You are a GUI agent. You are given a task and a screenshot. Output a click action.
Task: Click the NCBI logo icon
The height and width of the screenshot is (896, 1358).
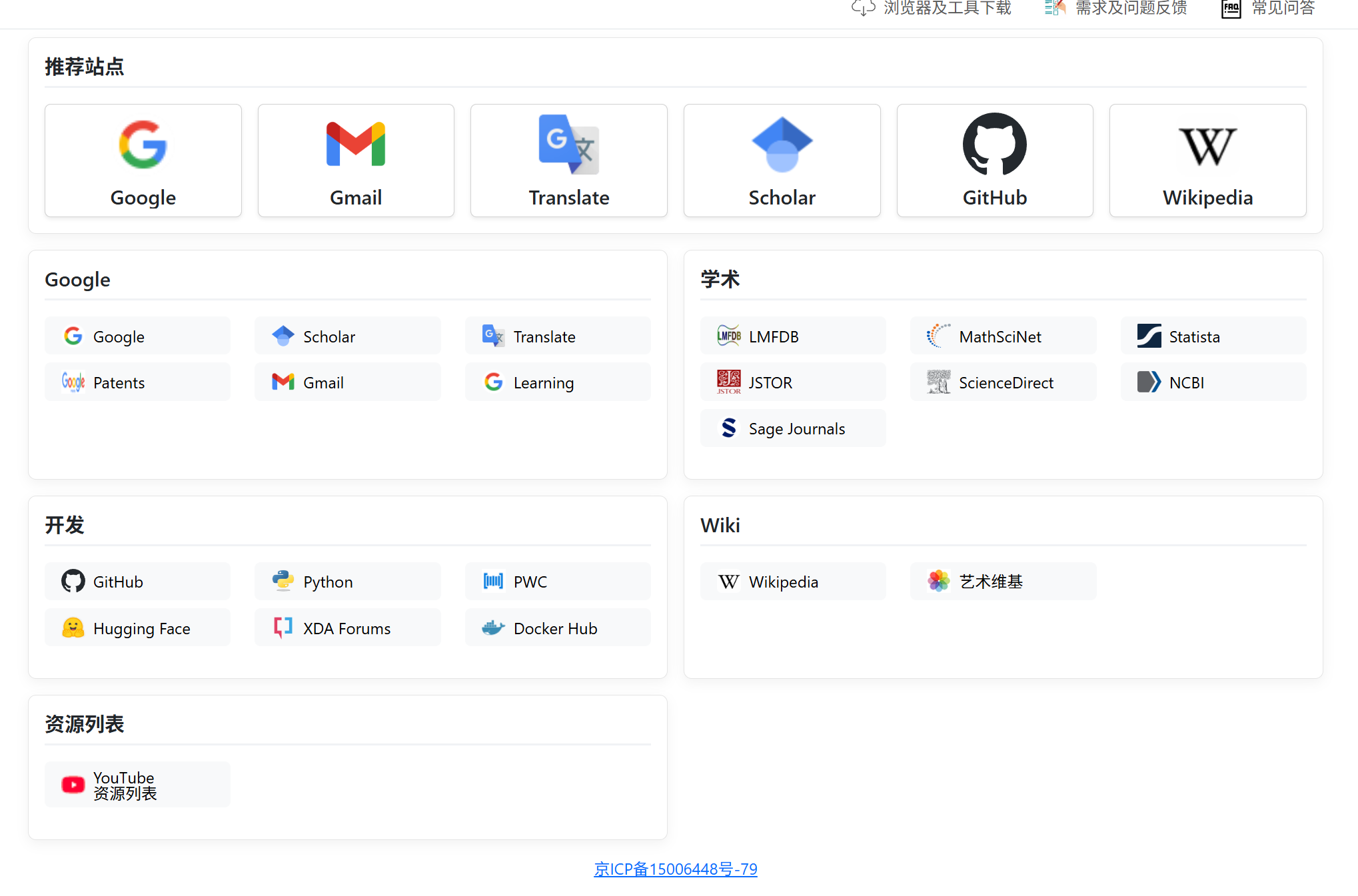coord(1149,382)
